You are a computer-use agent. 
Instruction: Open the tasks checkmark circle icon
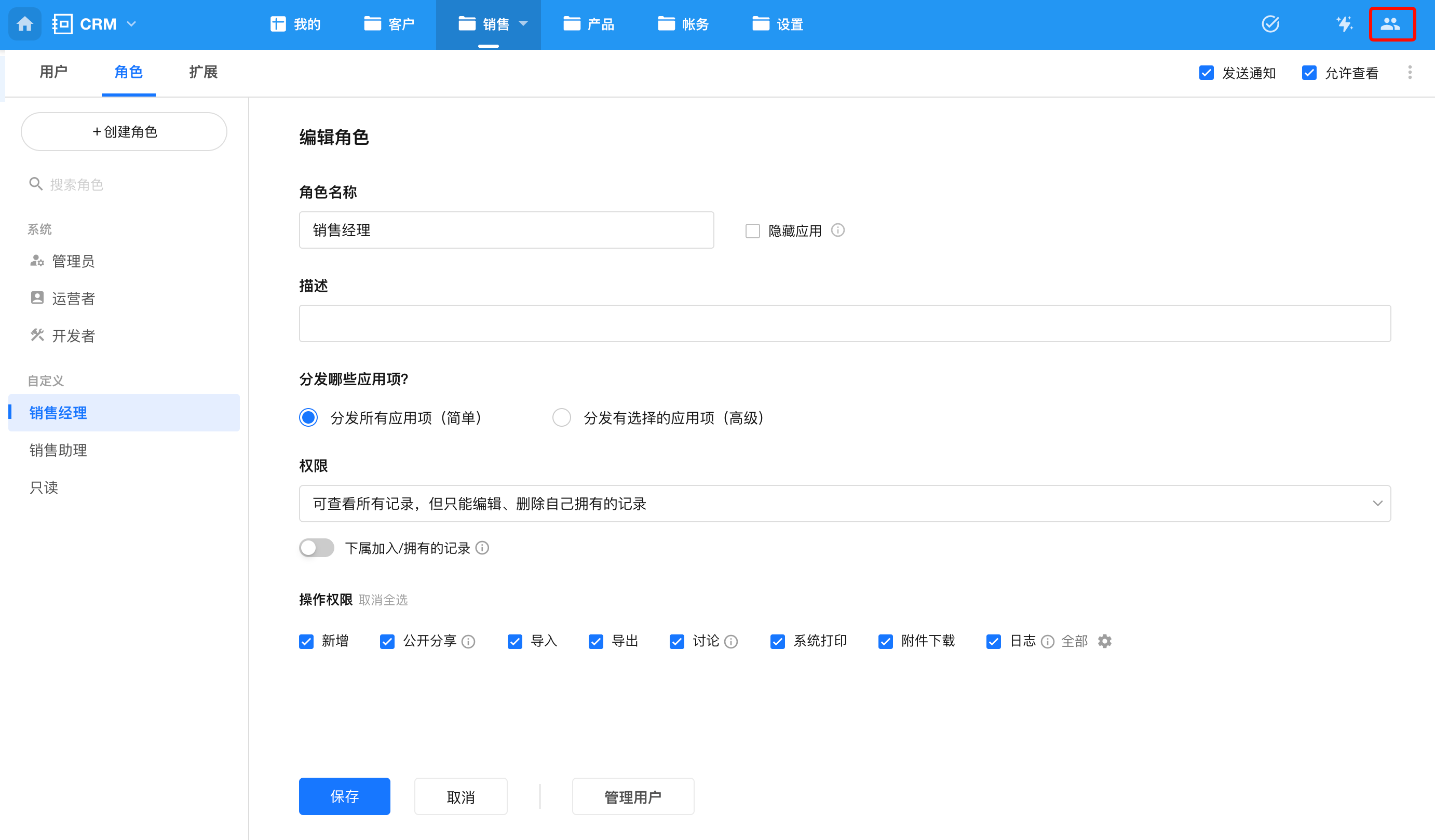click(1270, 24)
